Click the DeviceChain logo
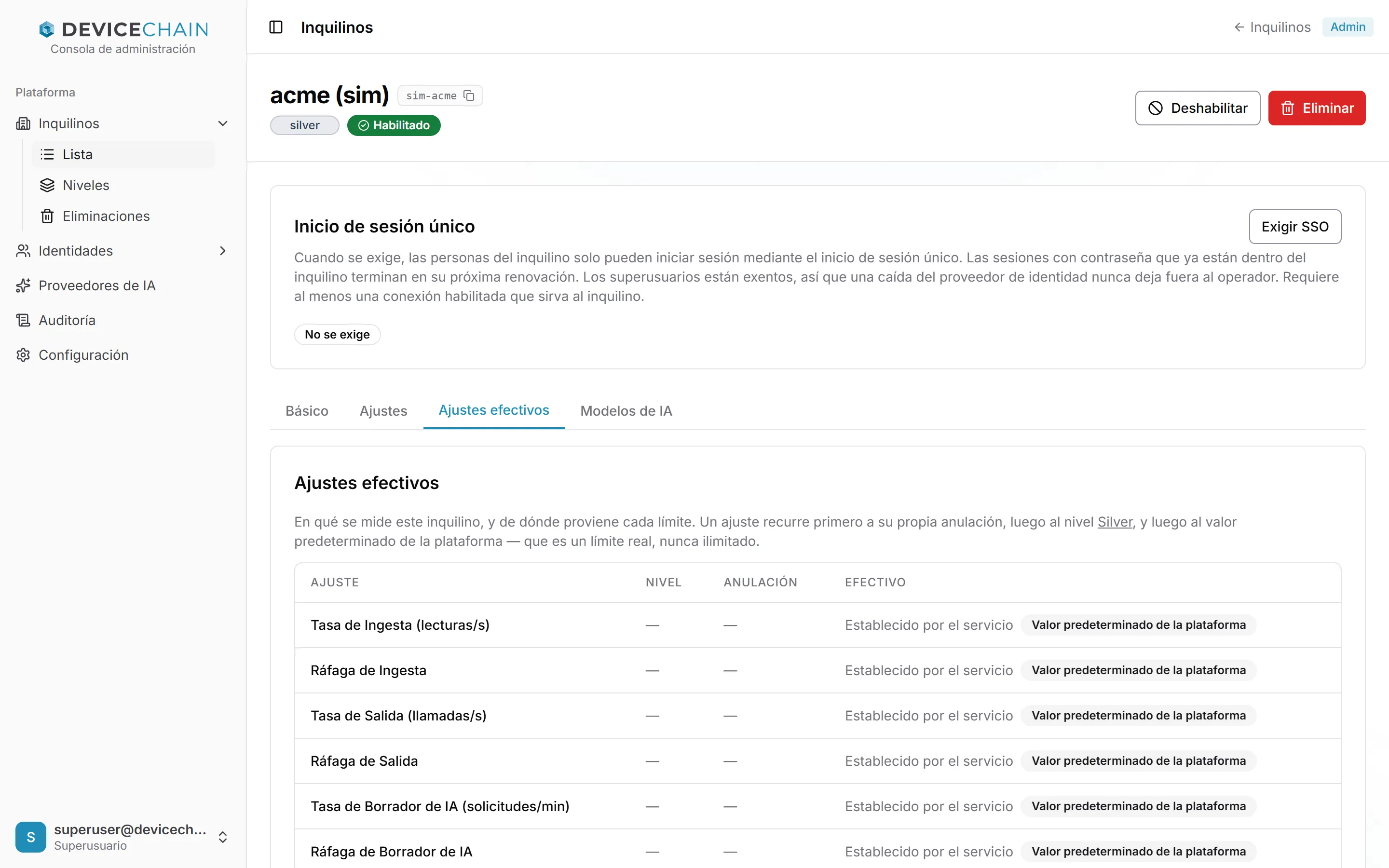This screenshot has width=1389, height=868. click(x=123, y=29)
